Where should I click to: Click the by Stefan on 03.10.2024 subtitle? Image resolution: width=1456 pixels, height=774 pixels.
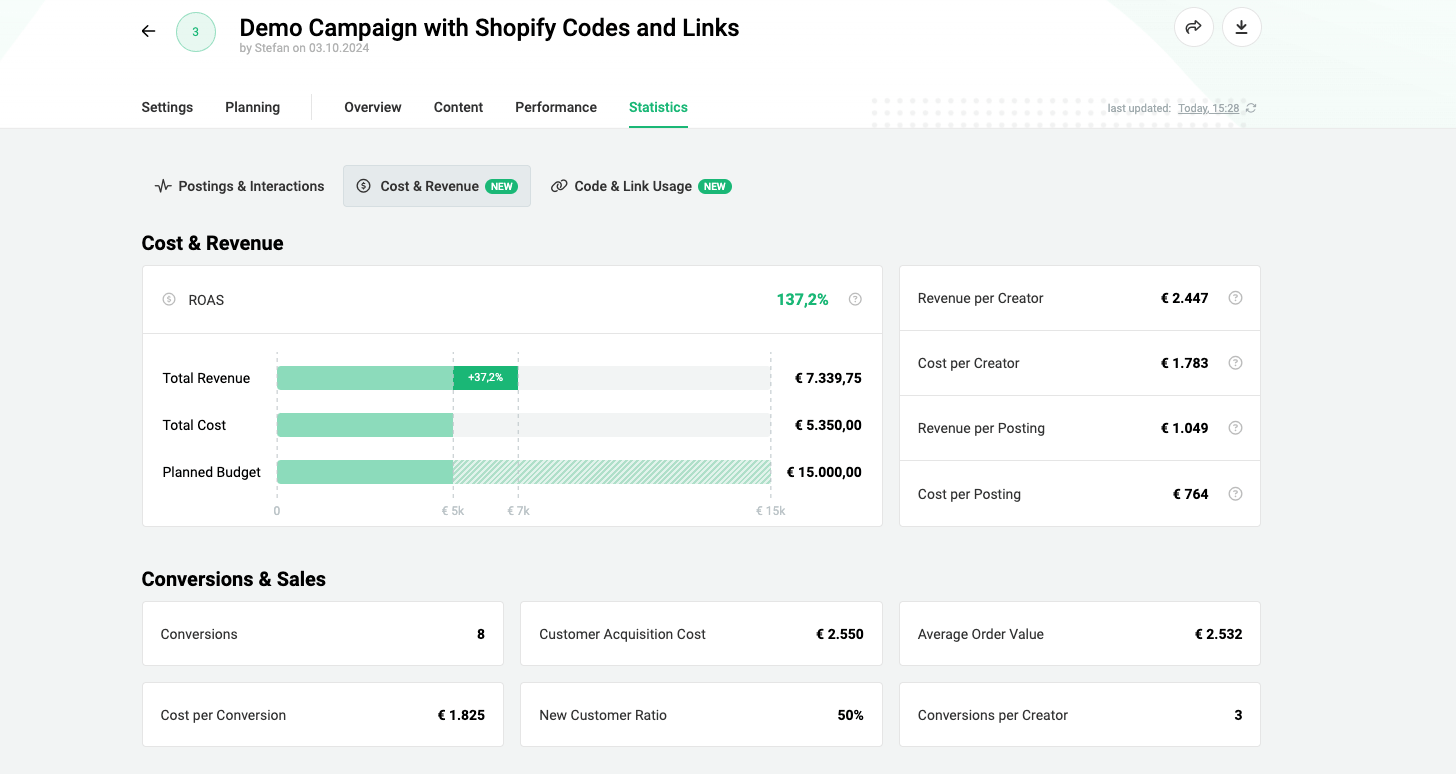305,48
